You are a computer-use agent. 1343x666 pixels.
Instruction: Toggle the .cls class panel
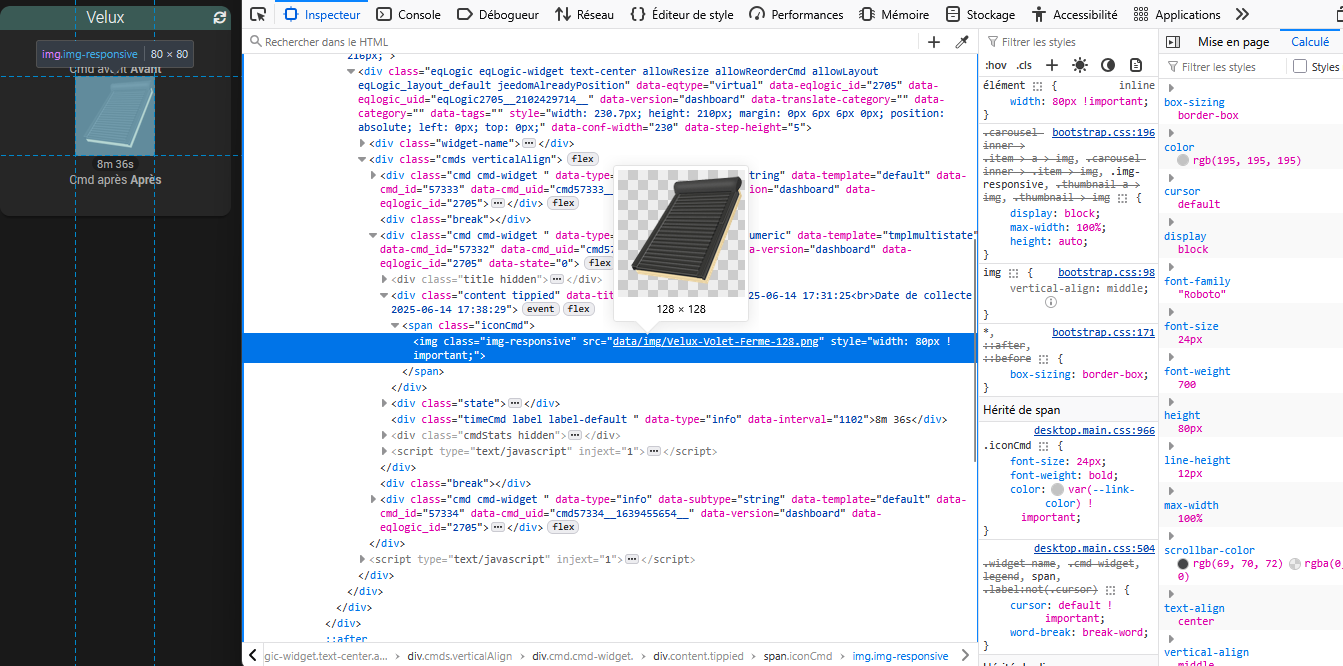(1024, 65)
